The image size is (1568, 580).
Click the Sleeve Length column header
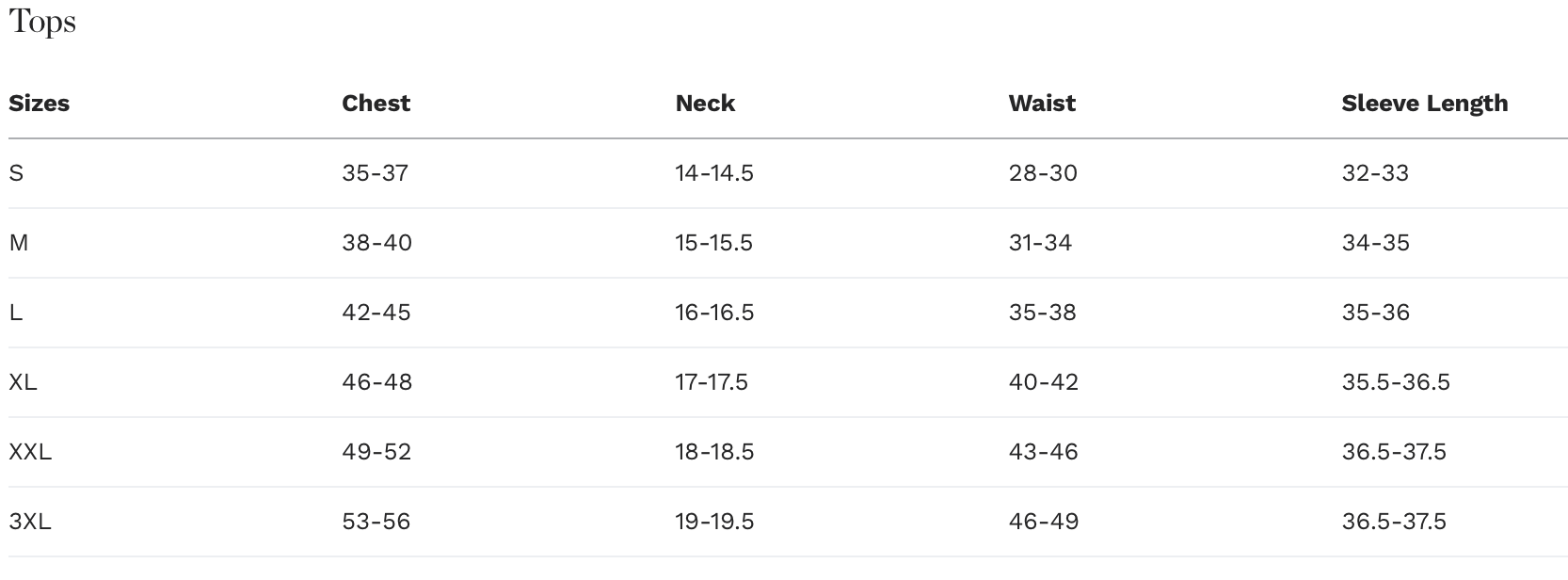(x=1424, y=104)
